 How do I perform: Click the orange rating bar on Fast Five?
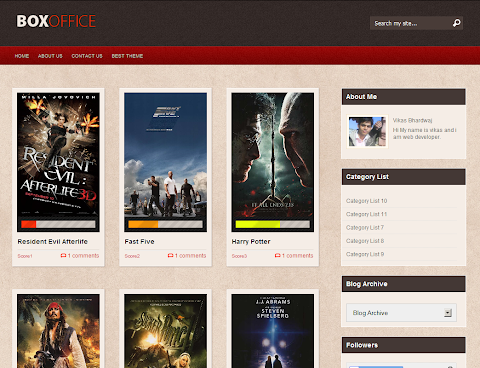point(143,224)
